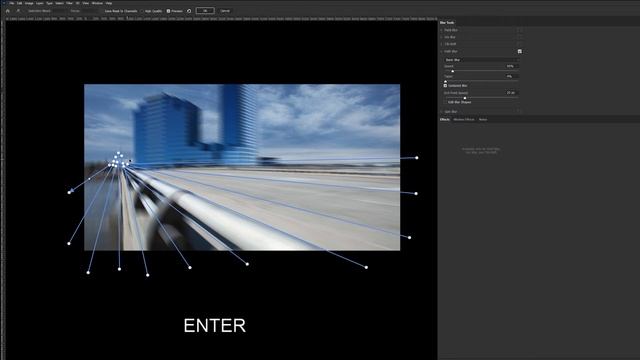Click the End Point Speed value field

[x=512, y=93]
